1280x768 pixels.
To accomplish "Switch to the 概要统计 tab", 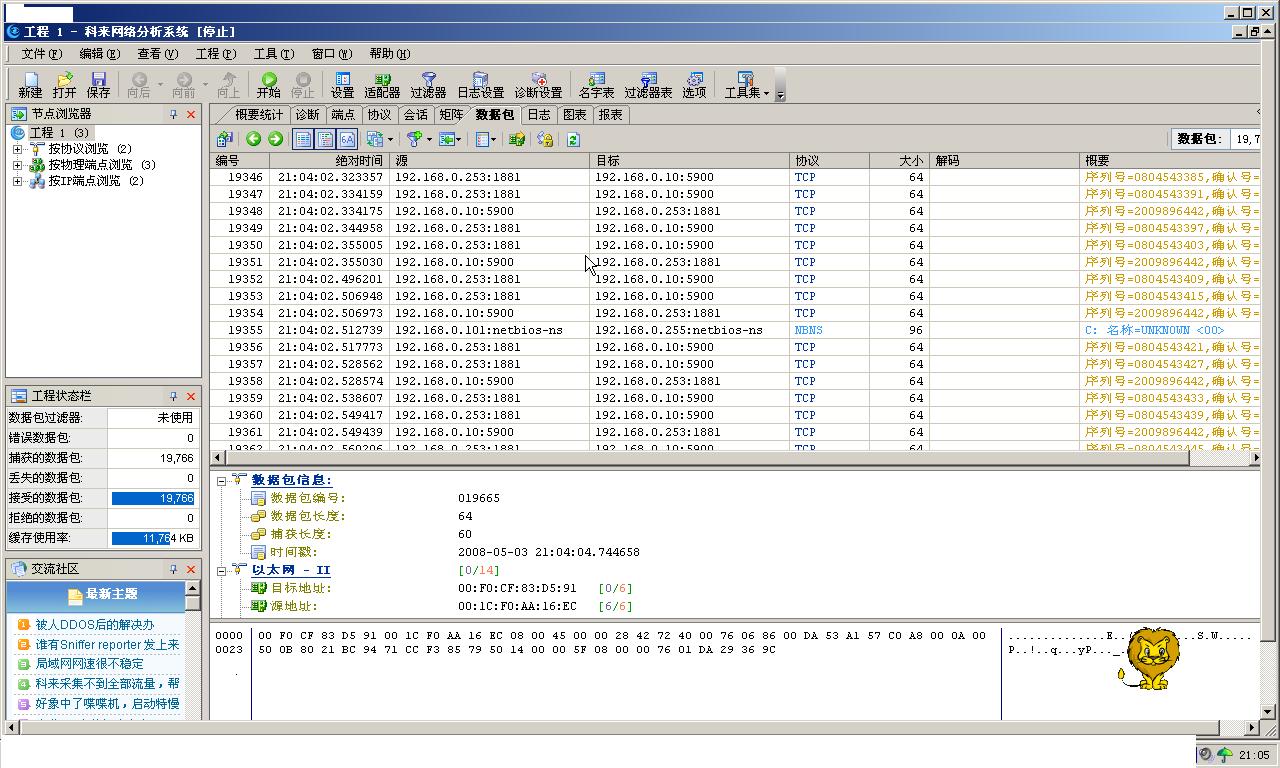I will 258,115.
